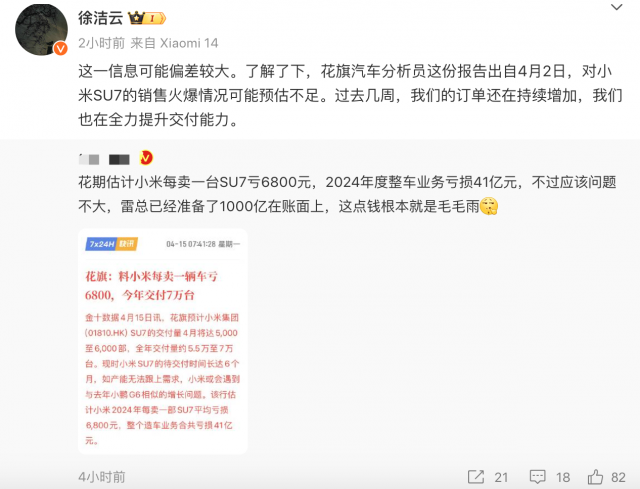Click the main post text about 花旗 report
This screenshot has width=640, height=489.
[350, 96]
